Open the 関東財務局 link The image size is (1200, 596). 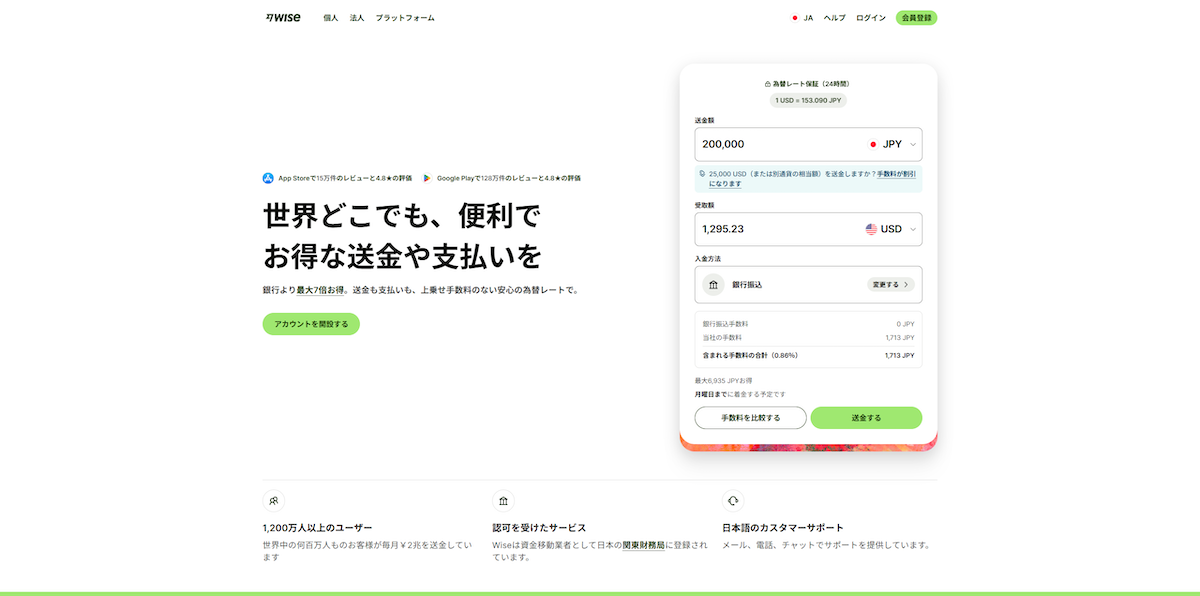click(x=643, y=545)
